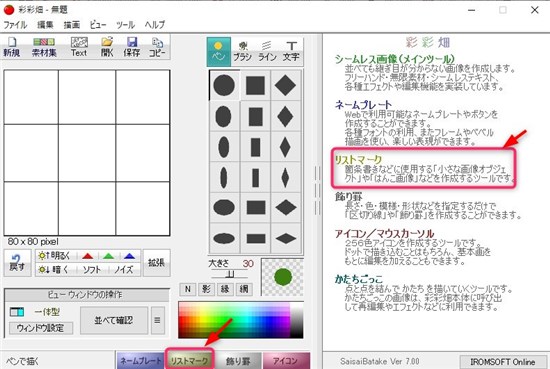Click the green triangle color adjust
Viewport: 550px width, 369px height.
coord(109,256)
